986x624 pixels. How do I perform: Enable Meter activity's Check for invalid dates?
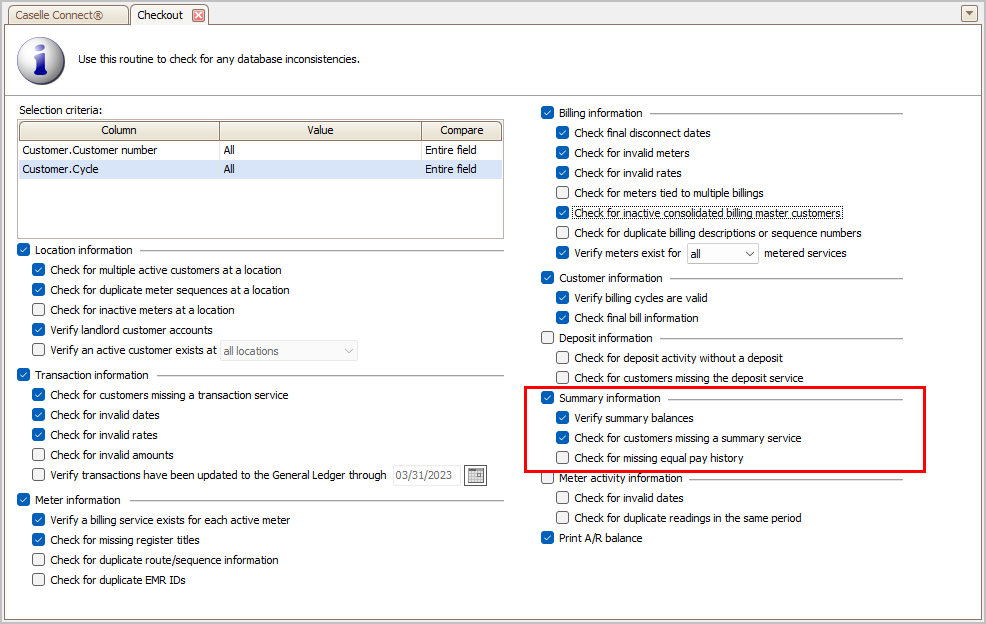[563, 498]
